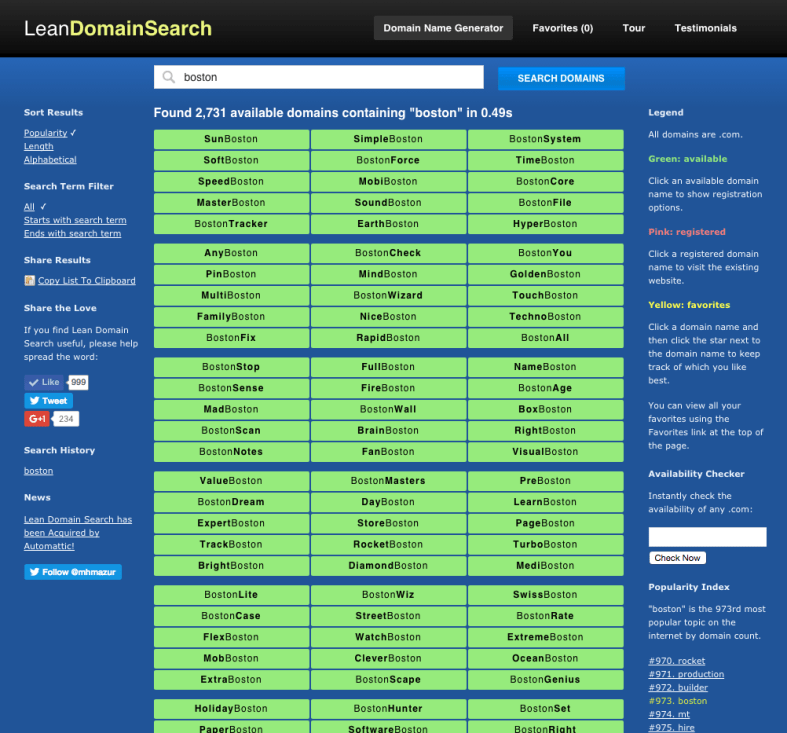Select the LearnBoston domain
Screen dimensions: 787x733
click(546, 502)
